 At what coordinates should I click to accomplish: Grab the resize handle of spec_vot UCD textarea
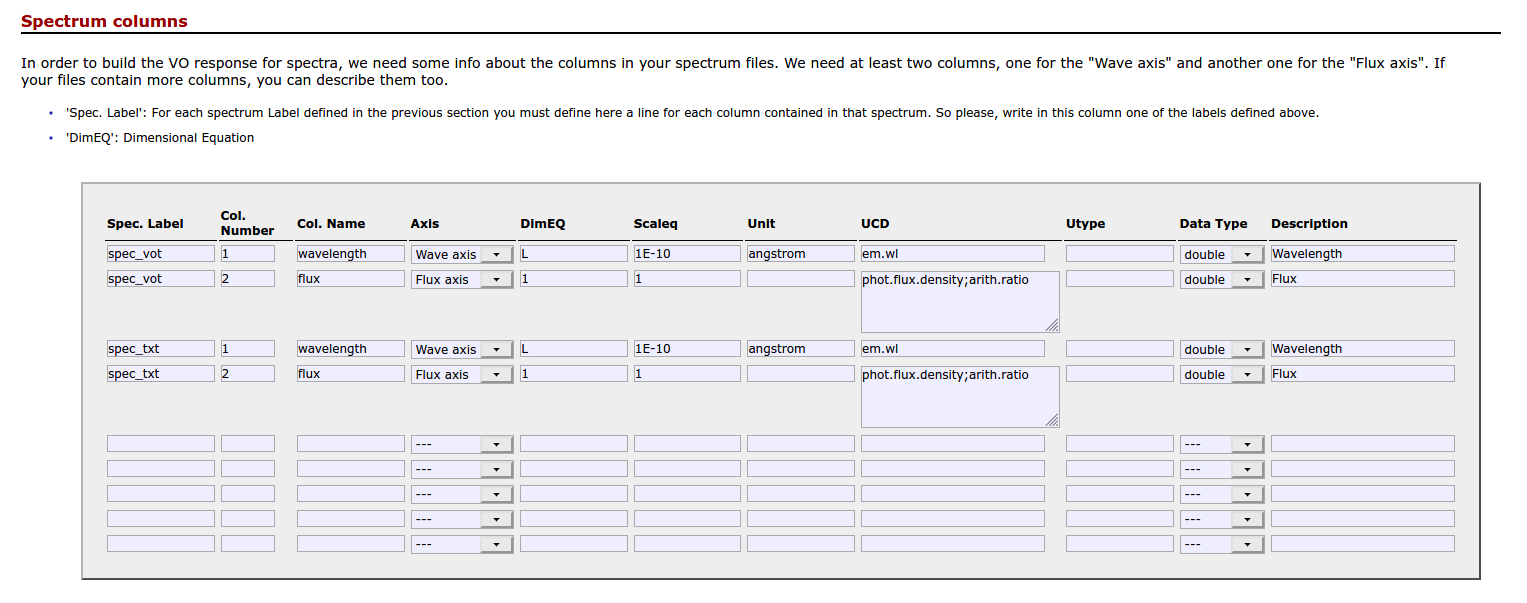[x=1053, y=325]
